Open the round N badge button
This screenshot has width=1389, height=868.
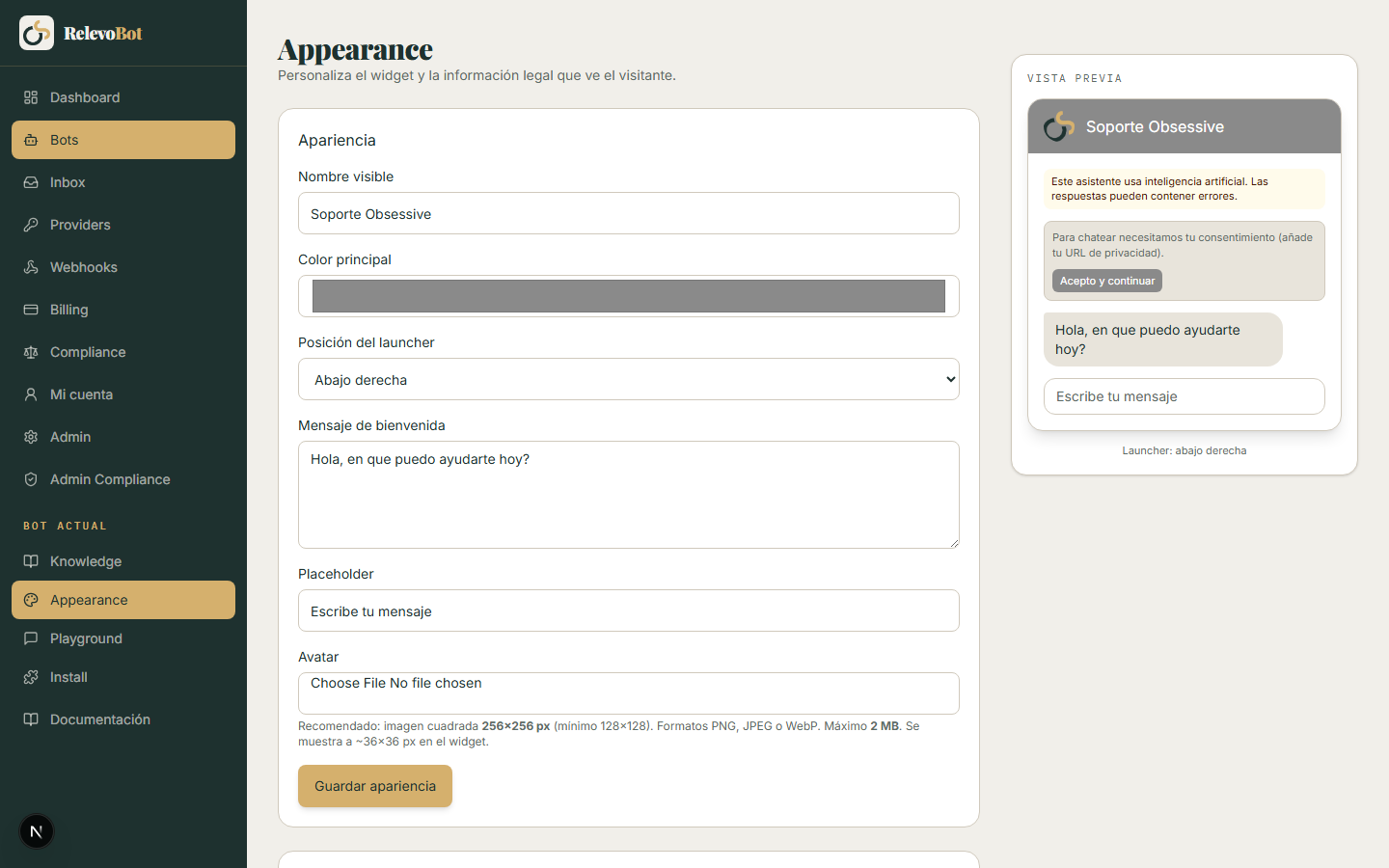point(37,831)
